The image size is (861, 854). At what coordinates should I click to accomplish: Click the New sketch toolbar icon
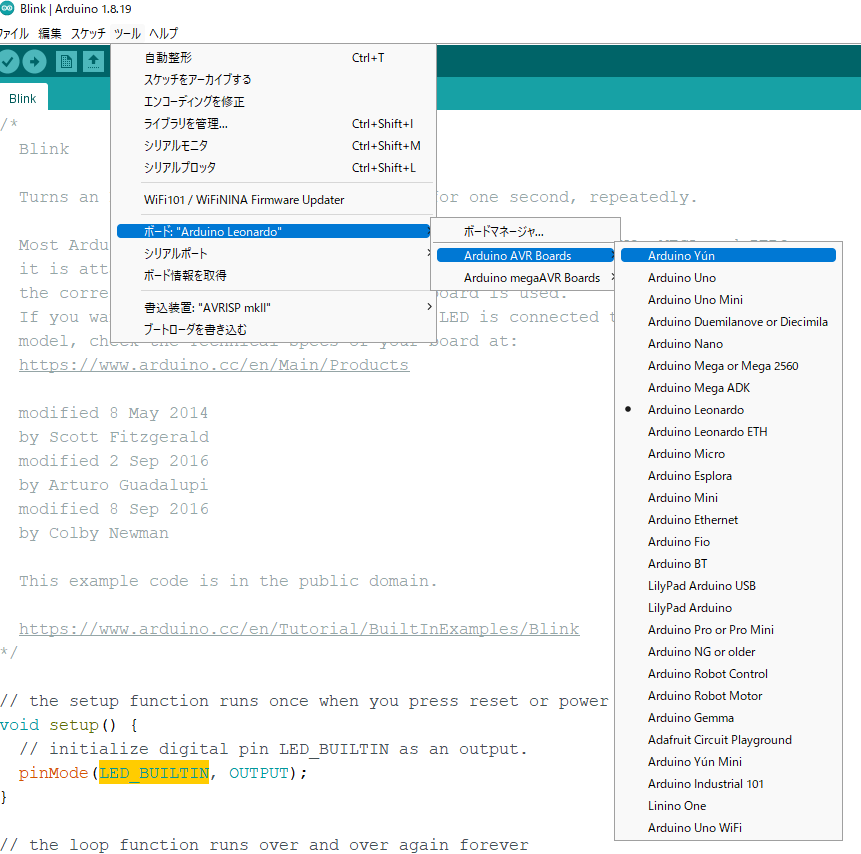(x=66, y=62)
